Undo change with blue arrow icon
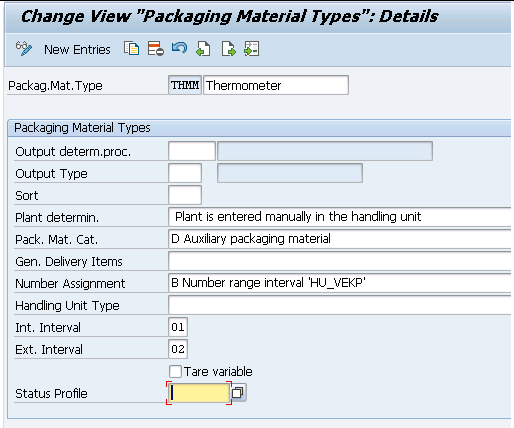 click(x=179, y=48)
